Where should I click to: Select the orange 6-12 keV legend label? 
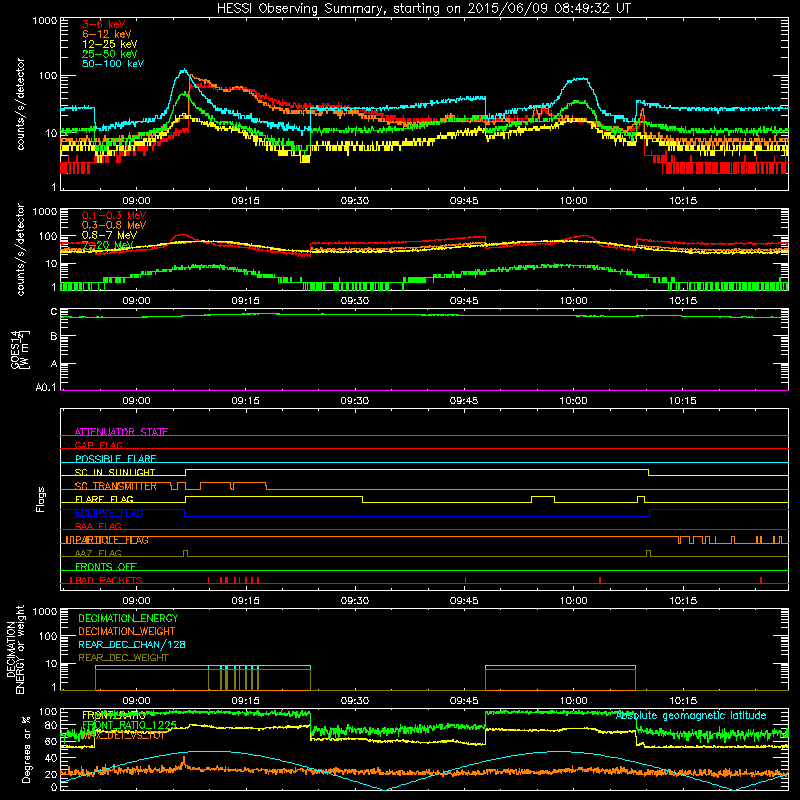(107, 34)
